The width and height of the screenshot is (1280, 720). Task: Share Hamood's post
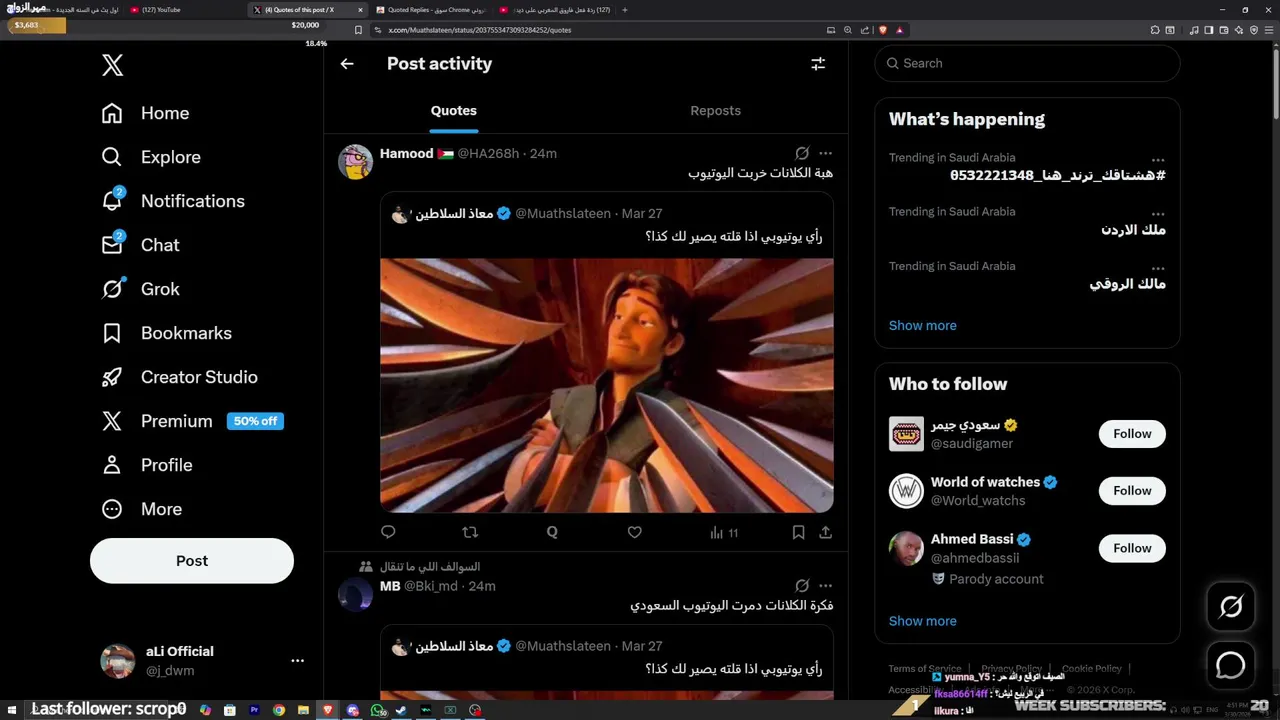(x=826, y=532)
